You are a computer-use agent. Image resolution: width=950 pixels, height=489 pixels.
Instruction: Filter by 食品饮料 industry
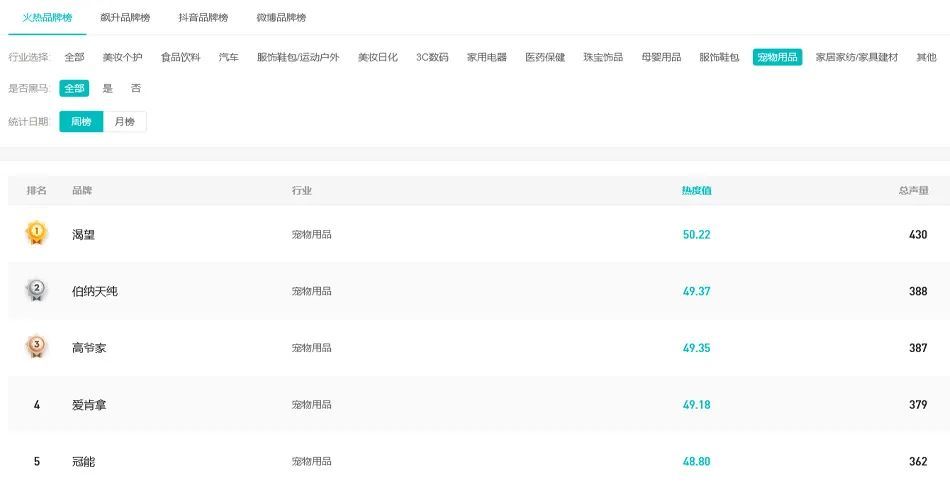181,57
